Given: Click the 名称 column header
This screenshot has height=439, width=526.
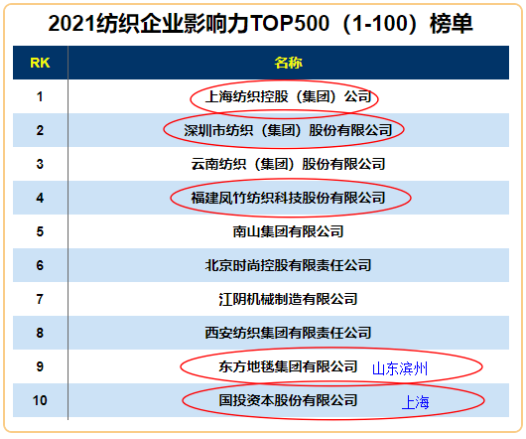Looking at the screenshot, I should click(x=288, y=63).
